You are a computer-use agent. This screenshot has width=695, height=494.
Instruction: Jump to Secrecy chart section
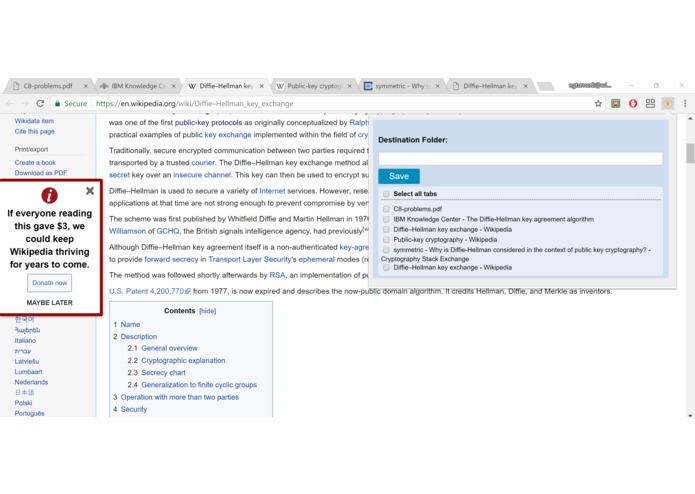[163, 373]
